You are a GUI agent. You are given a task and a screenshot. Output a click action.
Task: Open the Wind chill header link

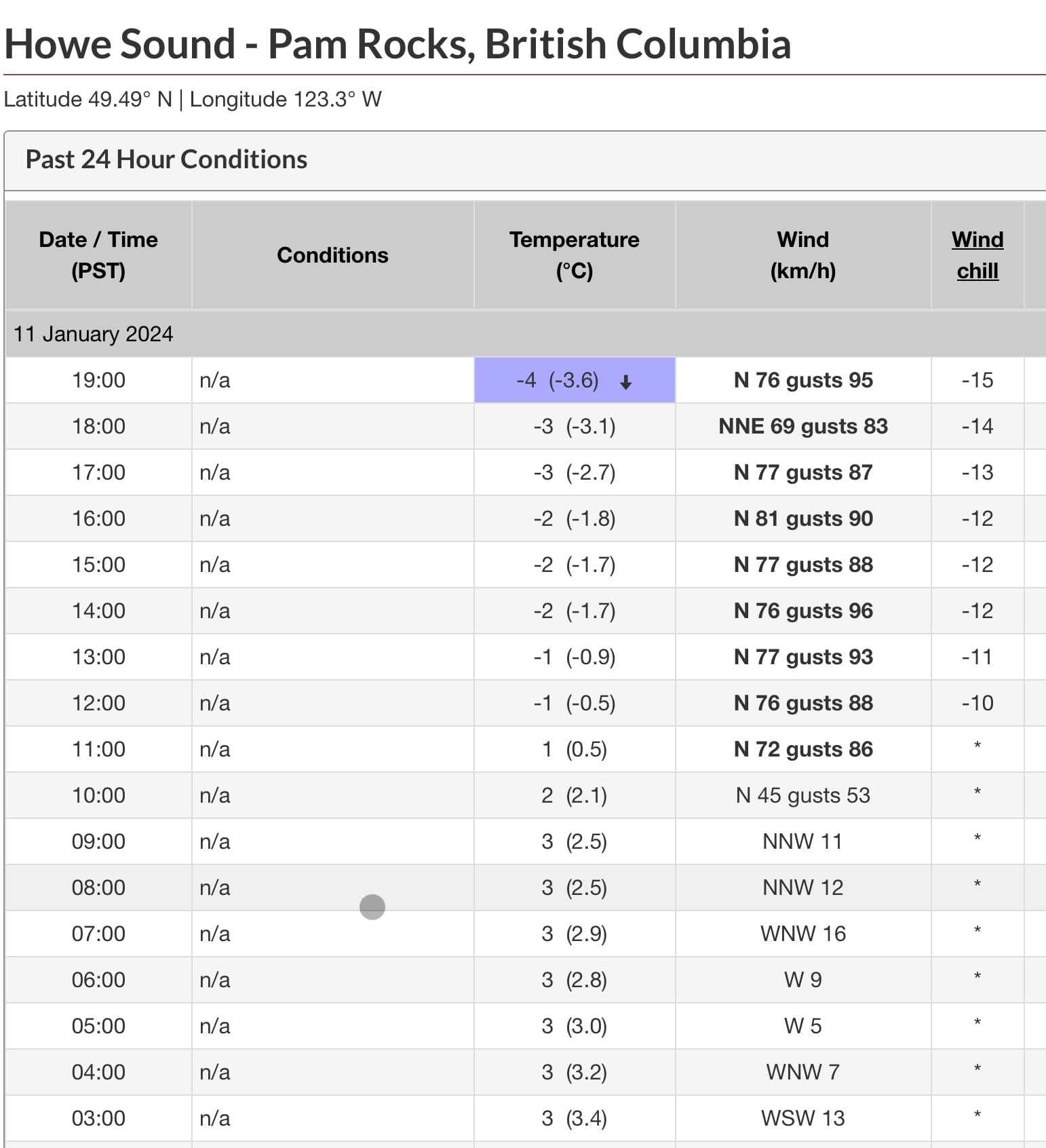[977, 255]
